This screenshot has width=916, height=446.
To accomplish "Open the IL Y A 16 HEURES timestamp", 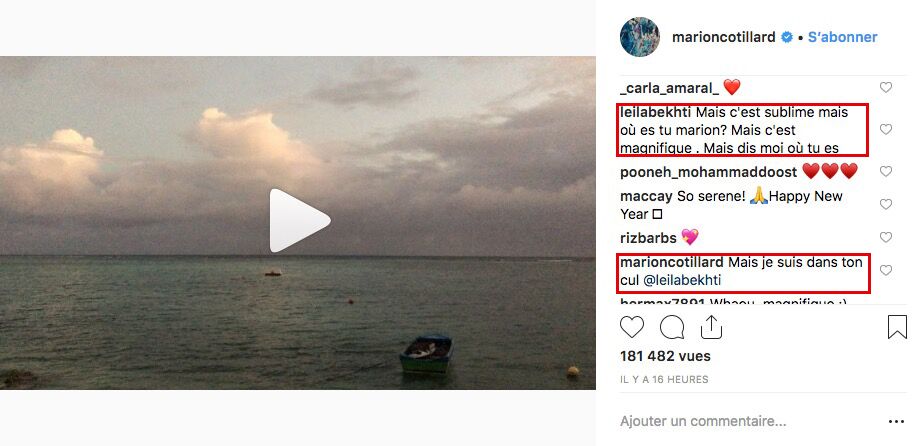I will coord(664,379).
